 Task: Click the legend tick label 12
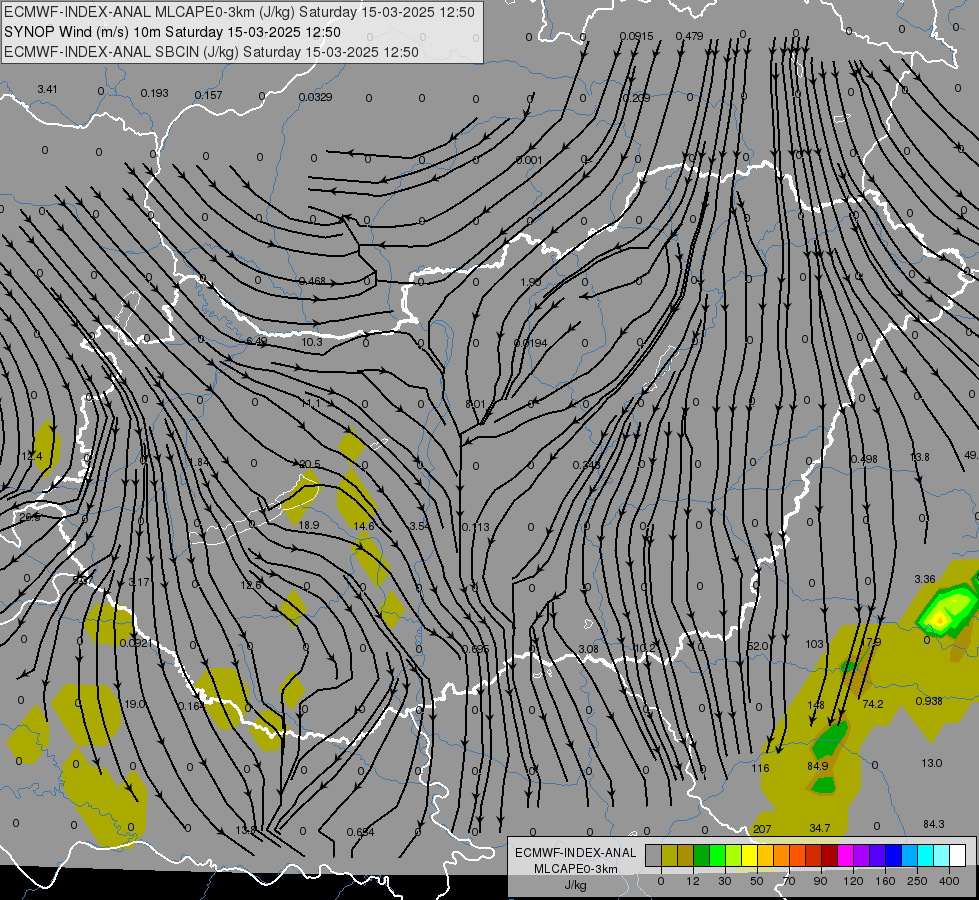coord(693,881)
